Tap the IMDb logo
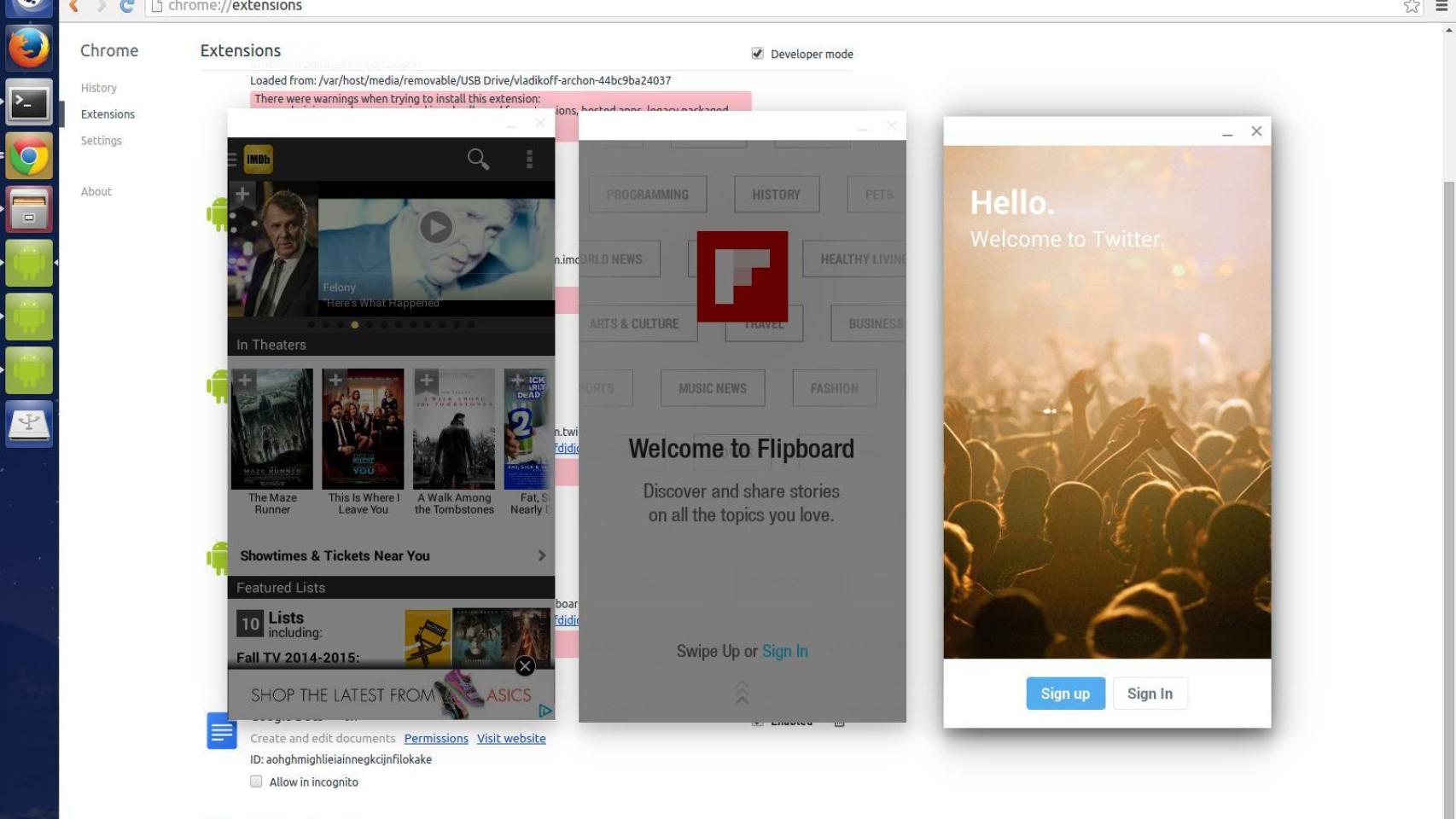This screenshot has width=1456, height=819. pos(258,159)
